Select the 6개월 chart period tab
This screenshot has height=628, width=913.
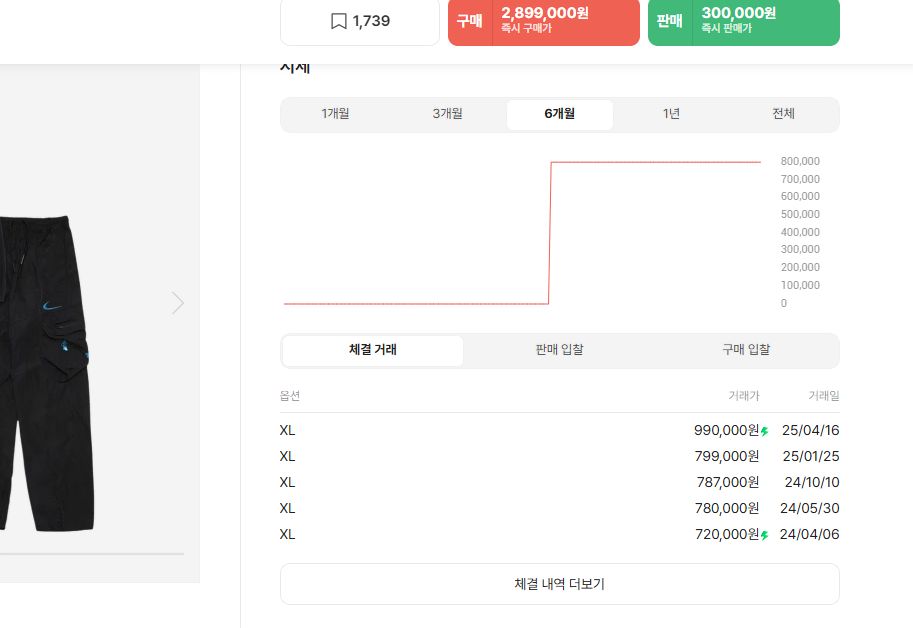coord(560,114)
